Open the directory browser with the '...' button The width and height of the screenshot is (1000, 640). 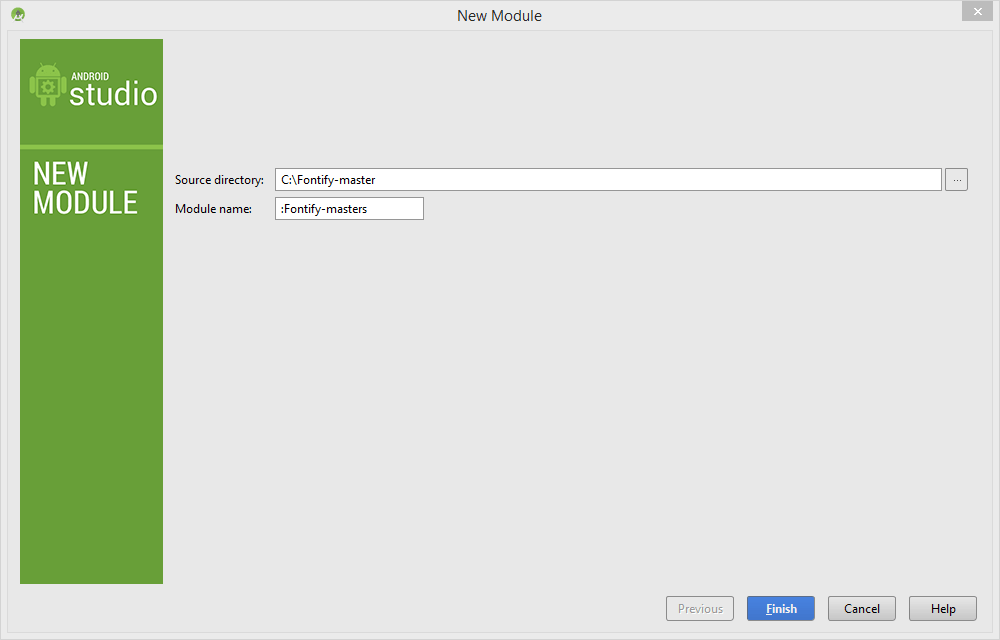coord(956,179)
